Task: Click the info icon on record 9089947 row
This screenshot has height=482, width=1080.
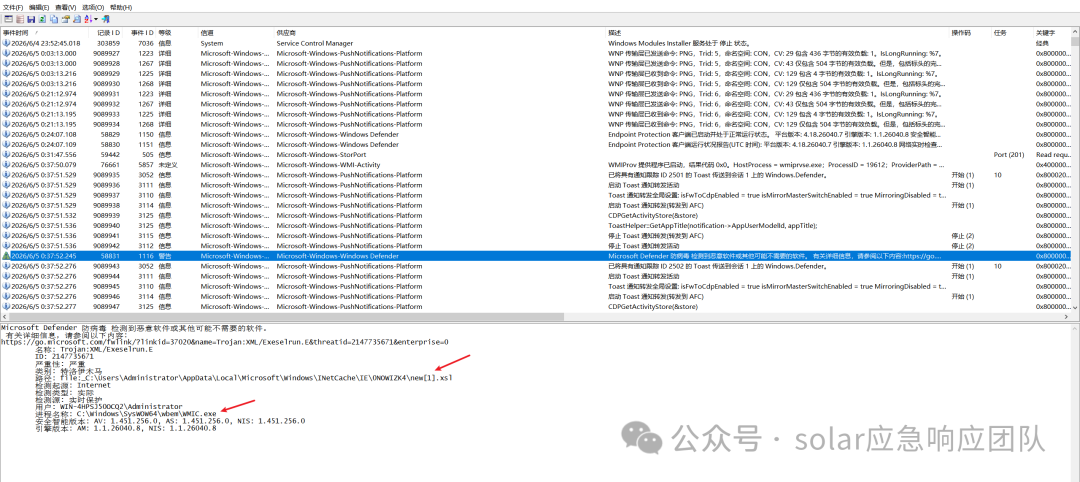Action: (x=6, y=306)
